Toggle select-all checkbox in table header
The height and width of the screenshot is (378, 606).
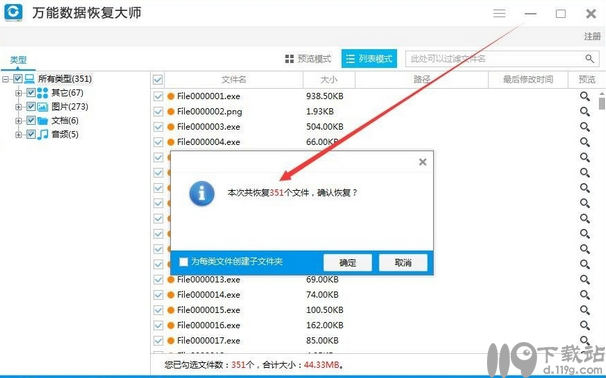click(158, 80)
